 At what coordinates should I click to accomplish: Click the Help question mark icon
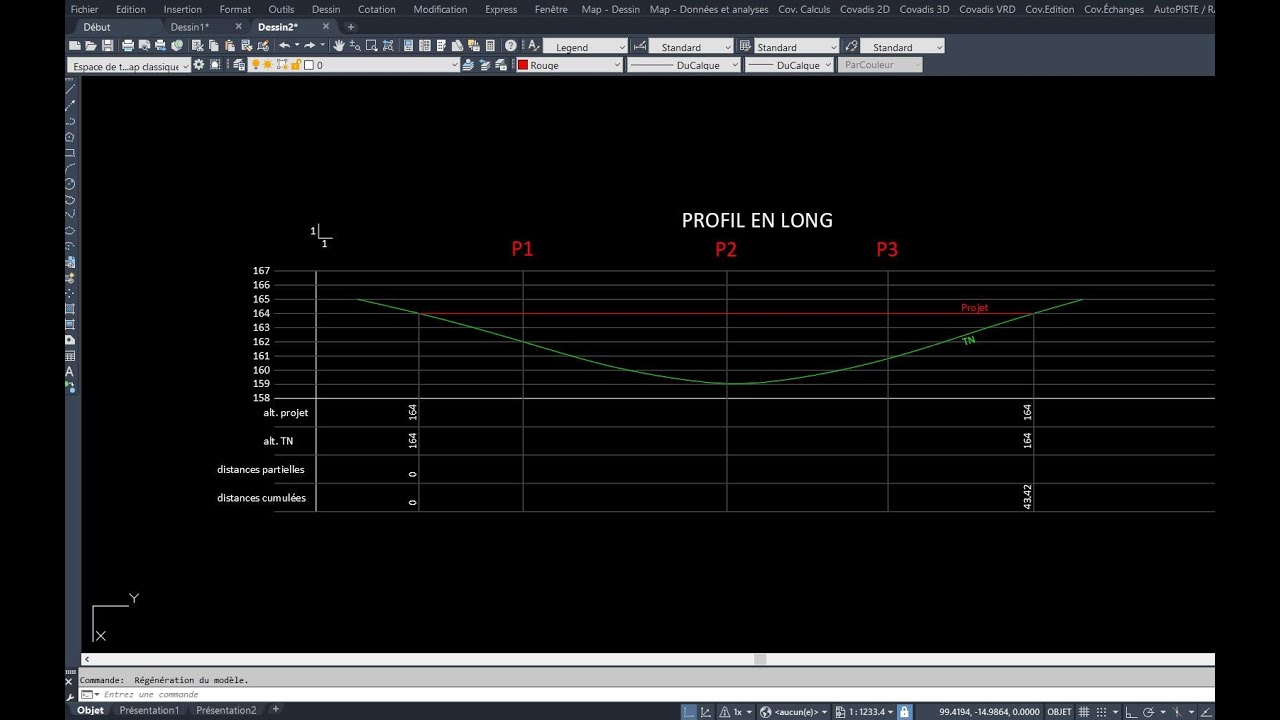point(510,45)
